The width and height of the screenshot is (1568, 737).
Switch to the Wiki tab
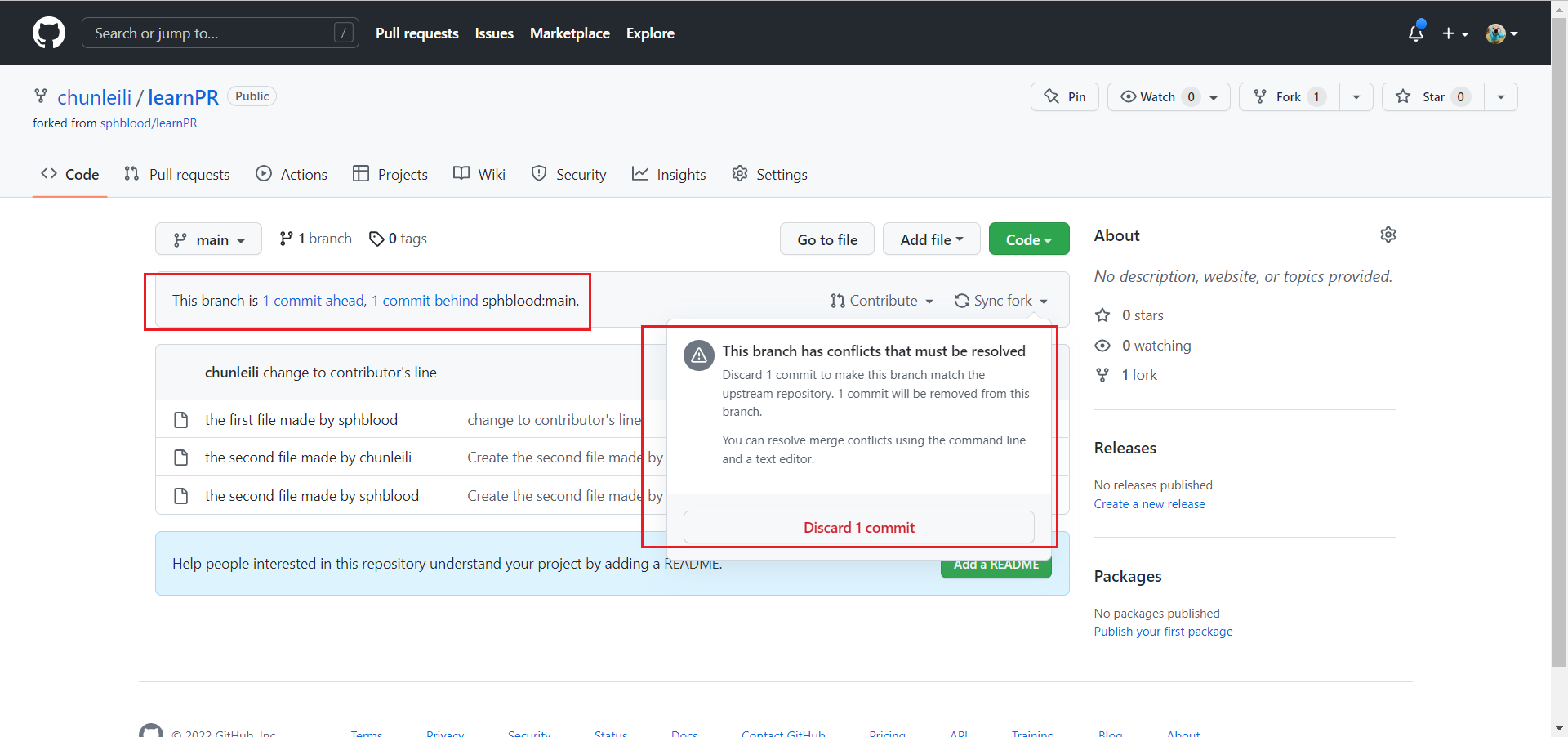pos(479,174)
